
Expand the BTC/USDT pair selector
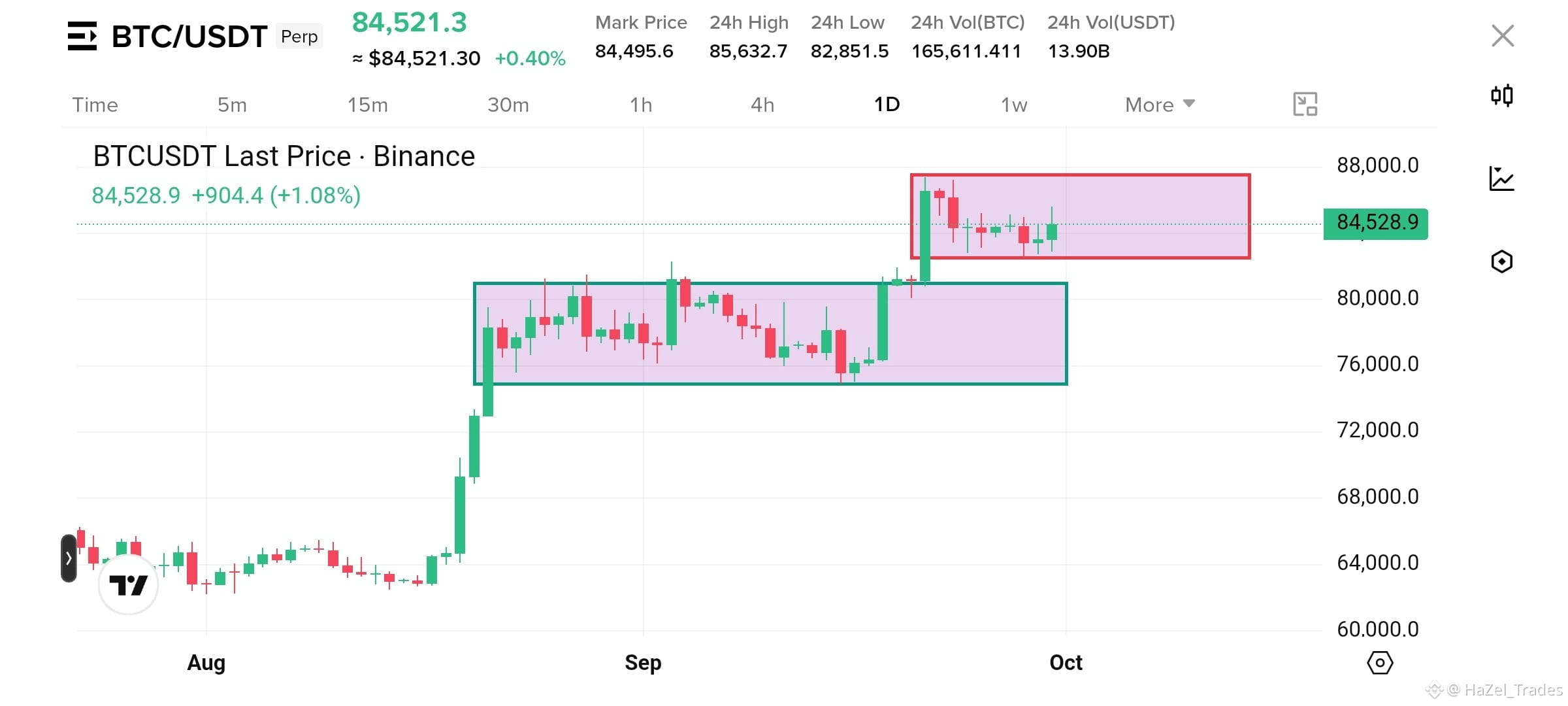tap(189, 36)
